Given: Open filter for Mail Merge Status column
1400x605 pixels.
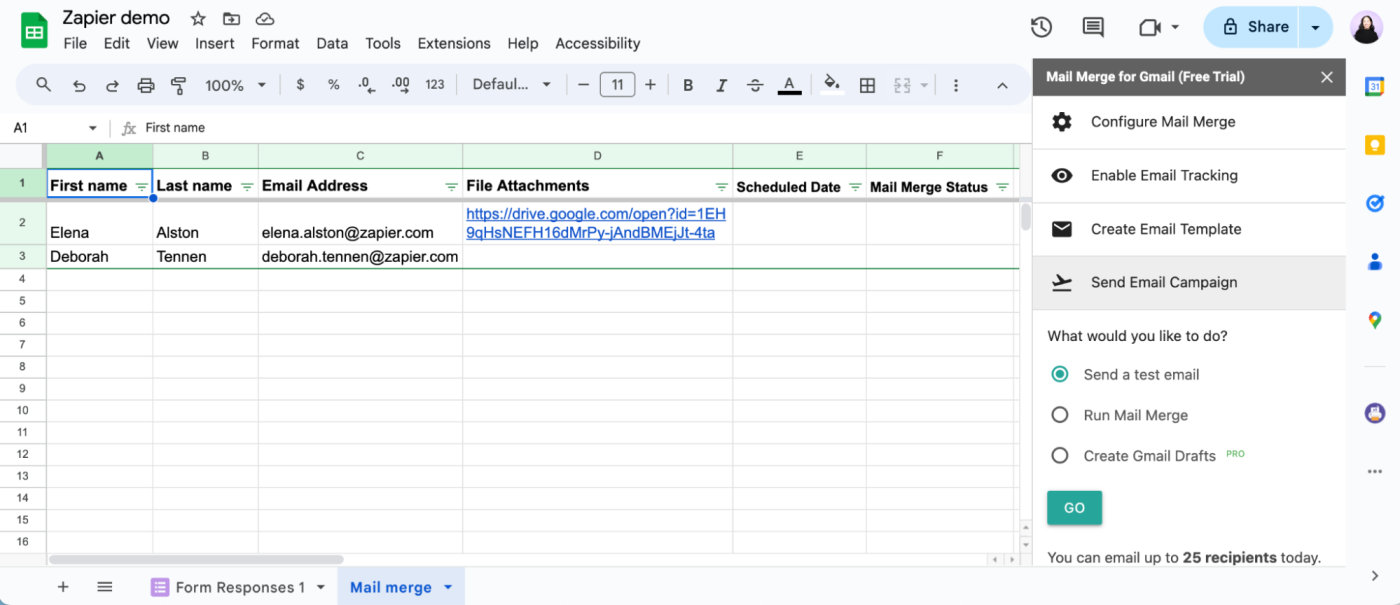Looking at the screenshot, I should pos(1002,187).
